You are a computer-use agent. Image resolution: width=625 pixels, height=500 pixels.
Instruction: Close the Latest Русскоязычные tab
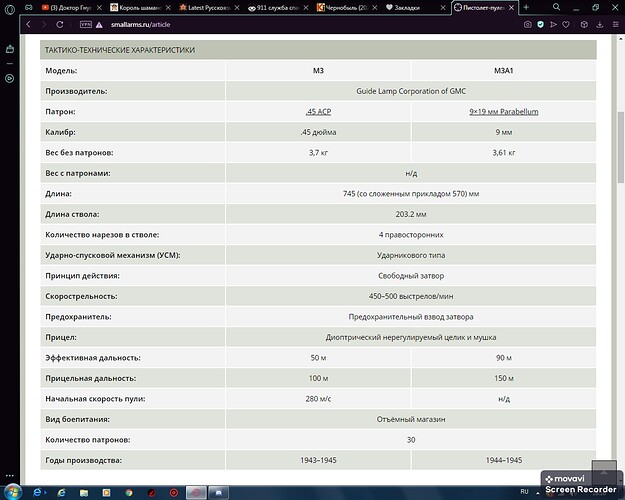[237, 8]
